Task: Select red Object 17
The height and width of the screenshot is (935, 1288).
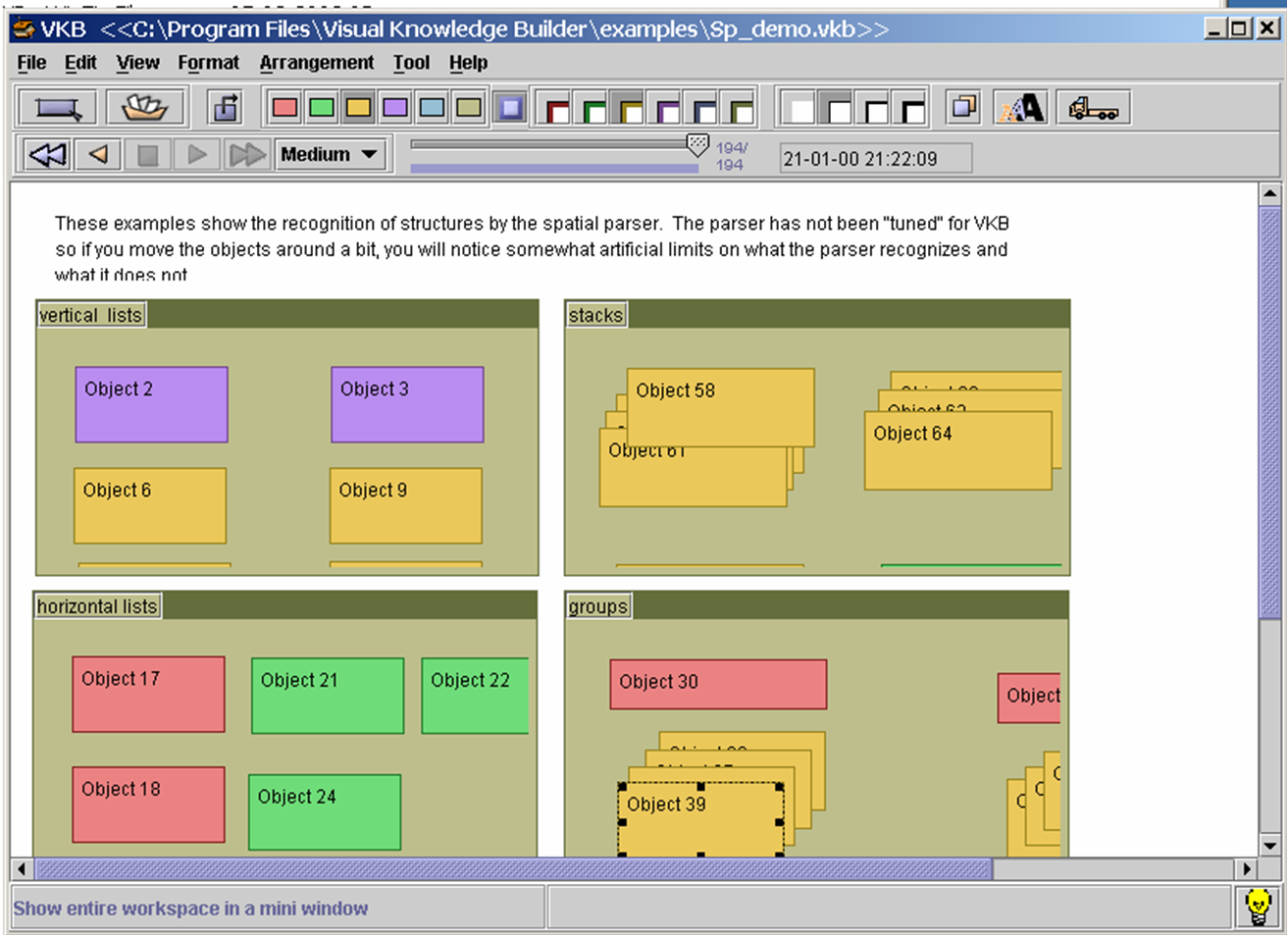Action: [x=148, y=695]
